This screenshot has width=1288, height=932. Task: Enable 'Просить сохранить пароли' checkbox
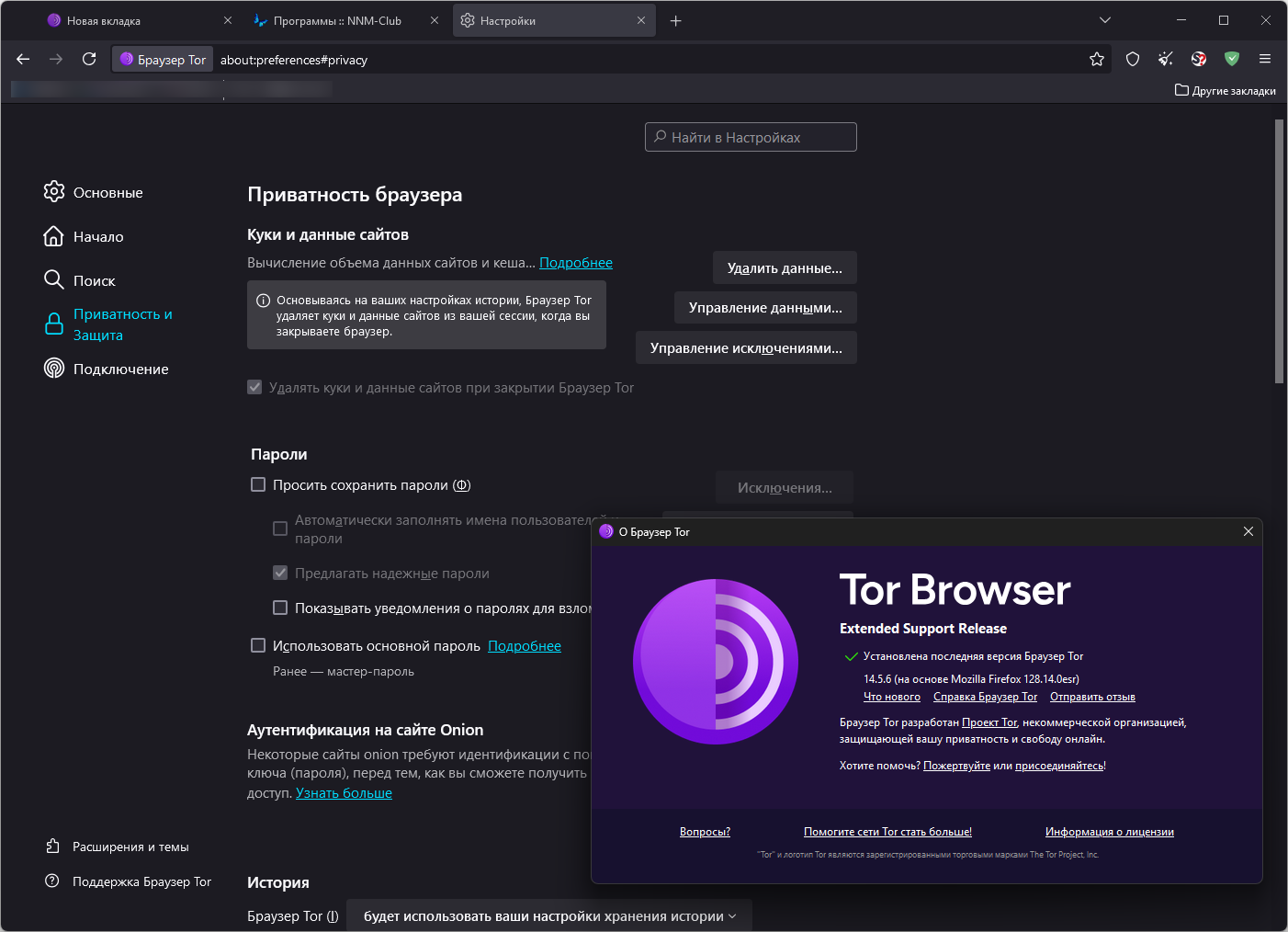tap(258, 484)
